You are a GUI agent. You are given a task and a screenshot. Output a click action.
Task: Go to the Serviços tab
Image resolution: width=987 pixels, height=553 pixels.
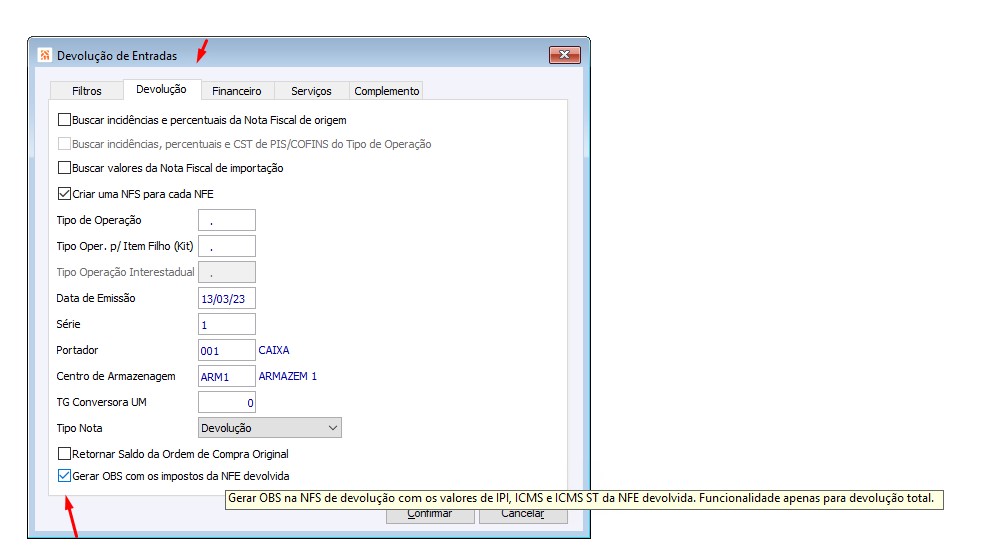[311, 91]
